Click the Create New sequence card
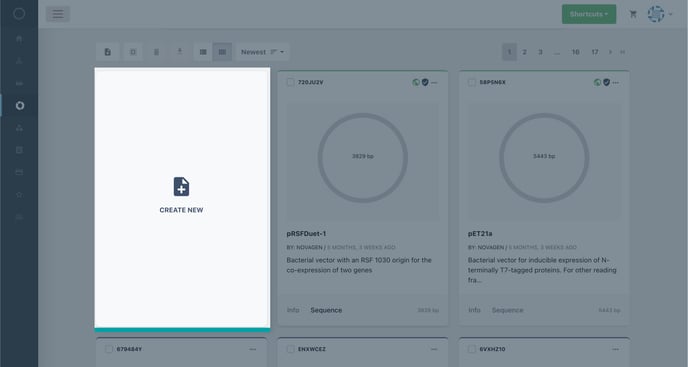The width and height of the screenshot is (688, 367). pos(182,198)
